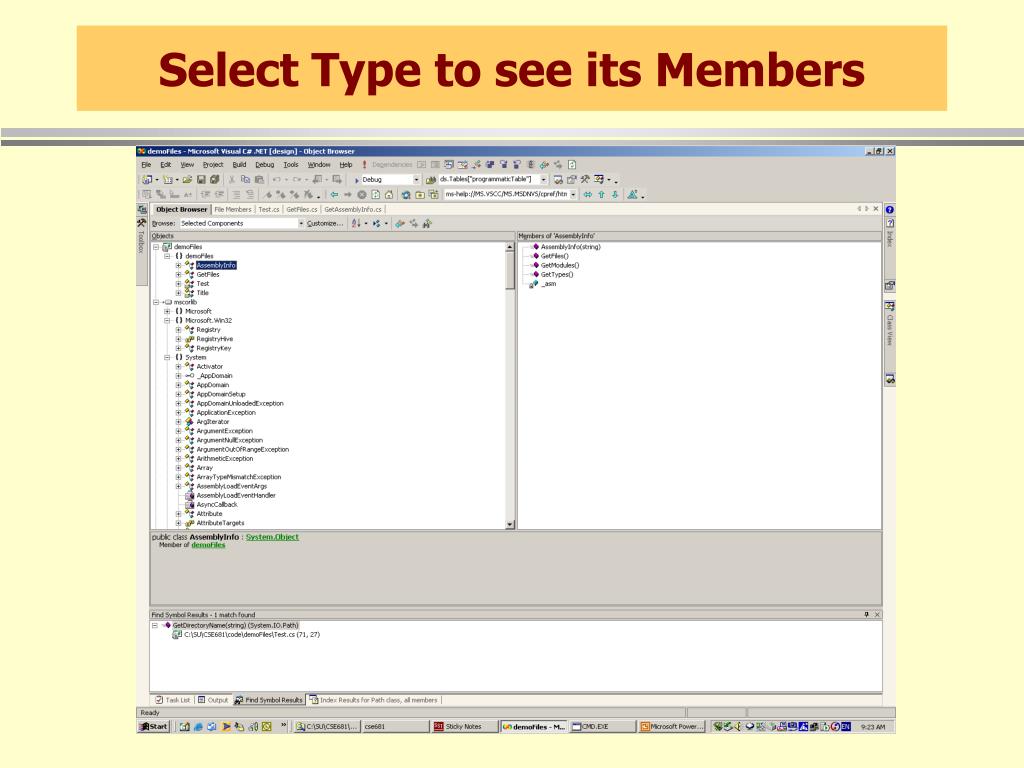Collapse the demoFiles assembly node
Viewport: 1024px width, 768px height.
point(156,248)
